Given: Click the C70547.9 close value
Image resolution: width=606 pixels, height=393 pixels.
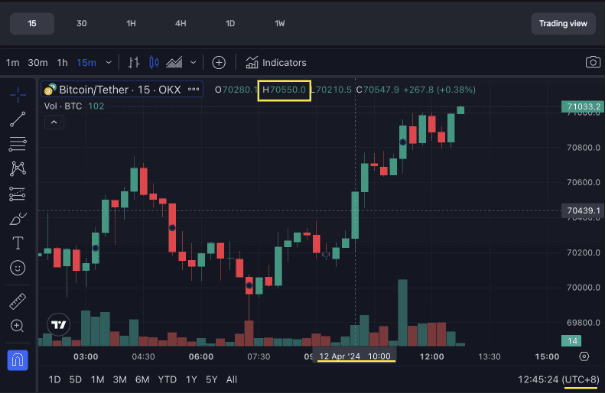Looking at the screenshot, I should (378, 90).
